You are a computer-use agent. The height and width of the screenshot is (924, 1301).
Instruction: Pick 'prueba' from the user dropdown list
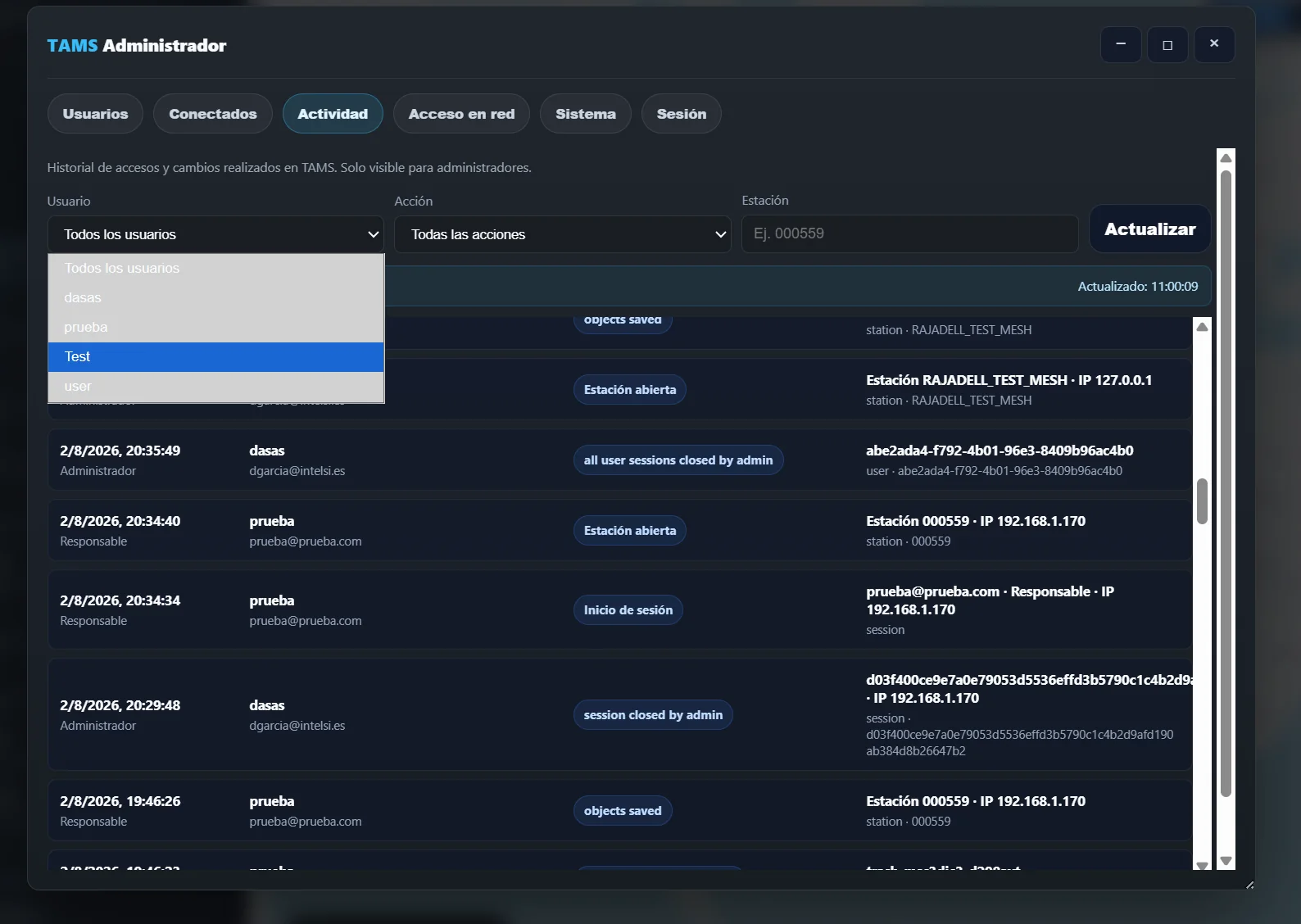(x=216, y=327)
